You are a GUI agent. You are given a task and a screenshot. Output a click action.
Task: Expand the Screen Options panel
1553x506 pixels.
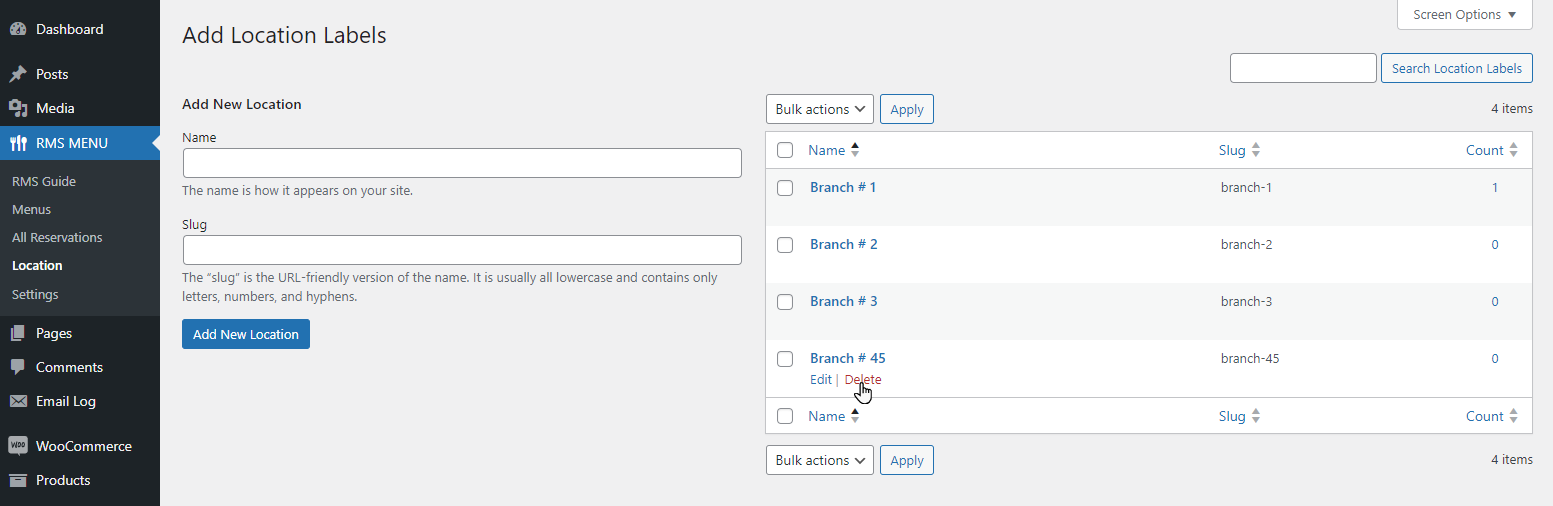[1465, 15]
